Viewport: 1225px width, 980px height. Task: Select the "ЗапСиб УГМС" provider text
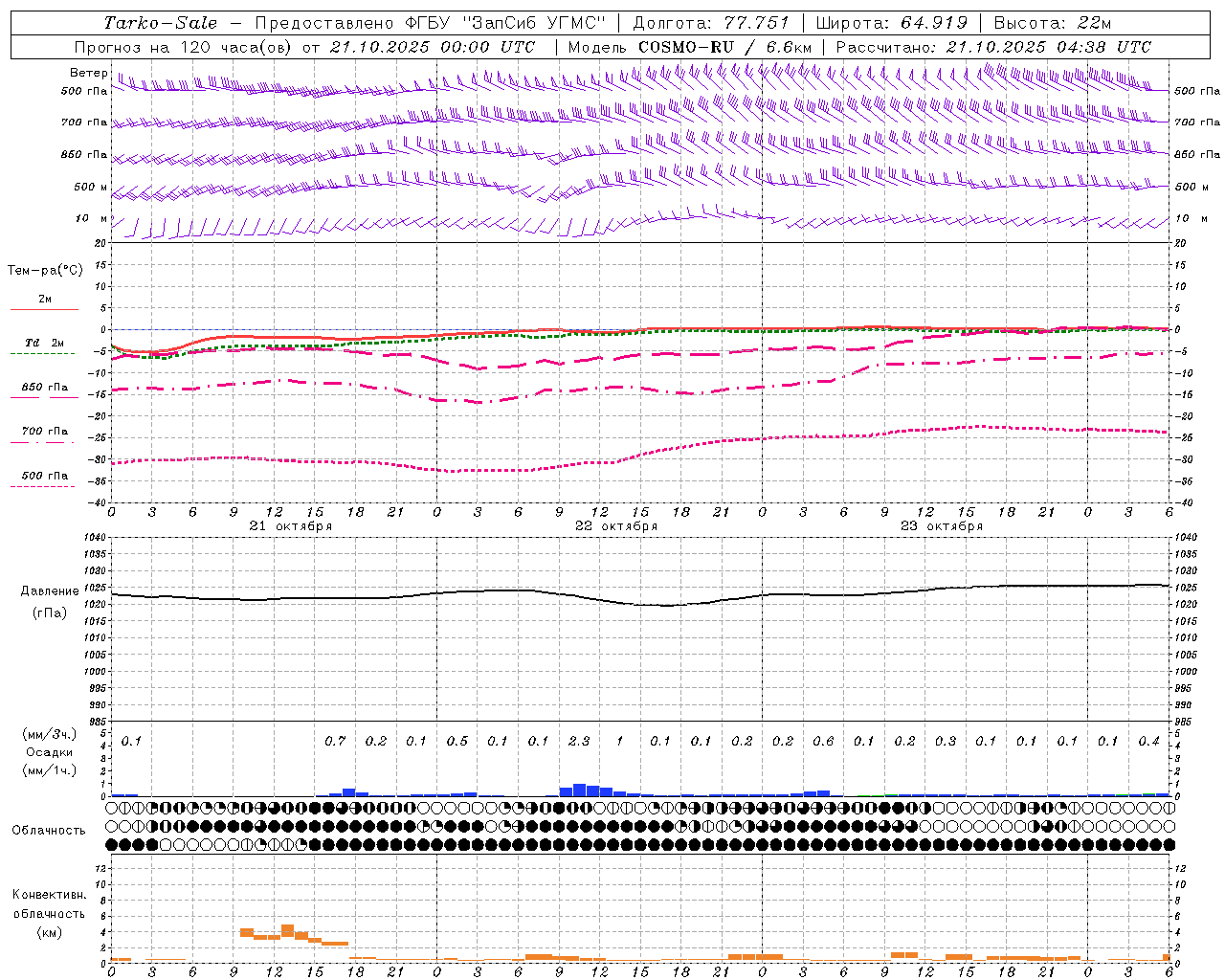coord(534,23)
